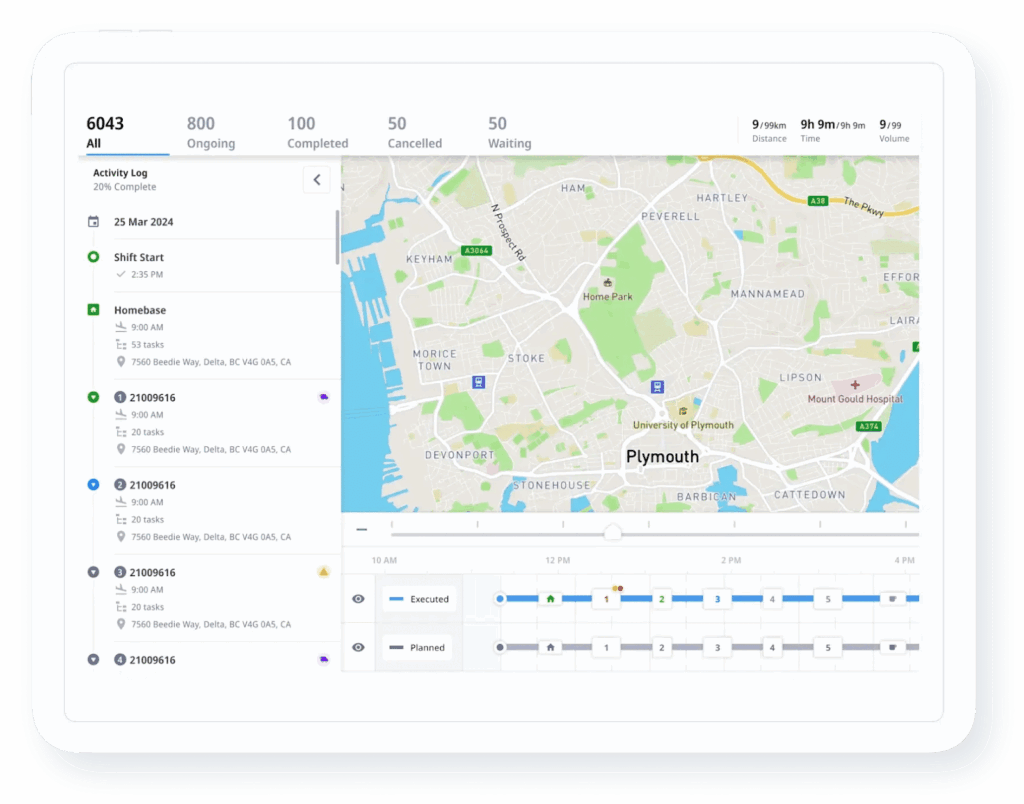This screenshot has height=804, width=1024.
Task: Click the Mount Gould Hospital marker on map
Action: tap(855, 383)
